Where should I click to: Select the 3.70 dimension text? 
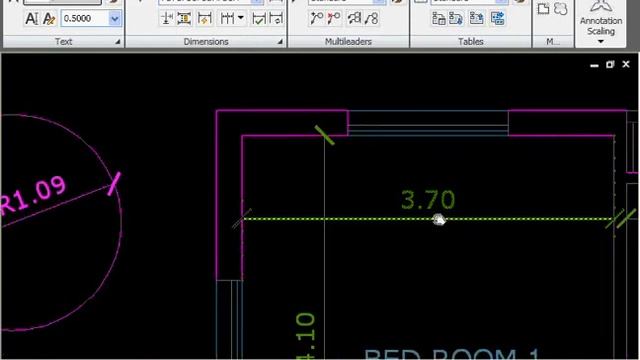pyautogui.click(x=428, y=200)
